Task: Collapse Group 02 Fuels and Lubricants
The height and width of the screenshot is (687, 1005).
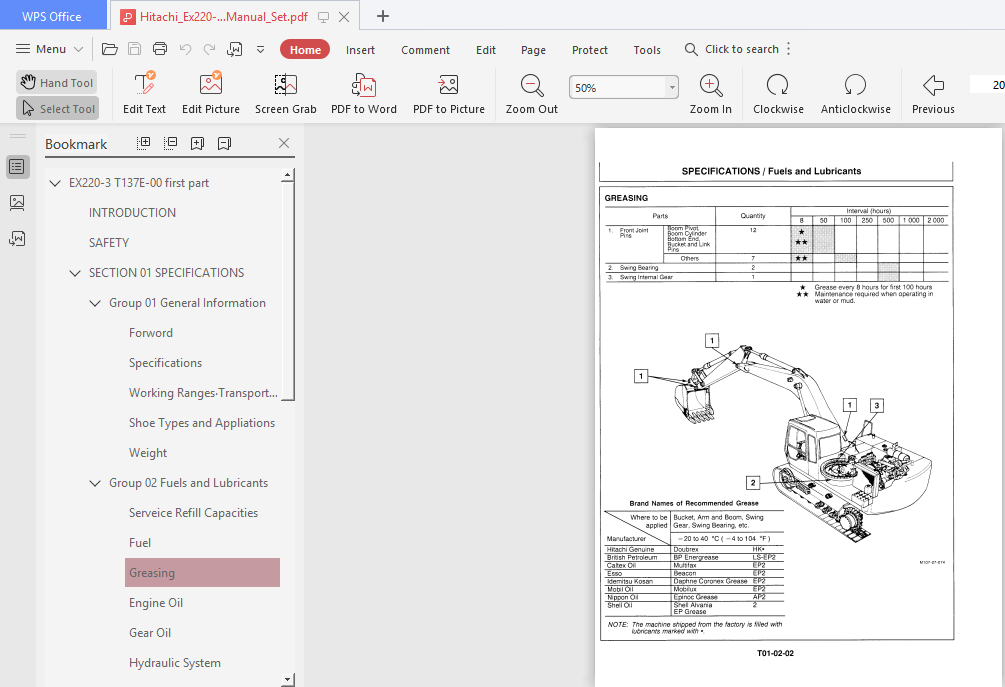Action: click(x=95, y=483)
